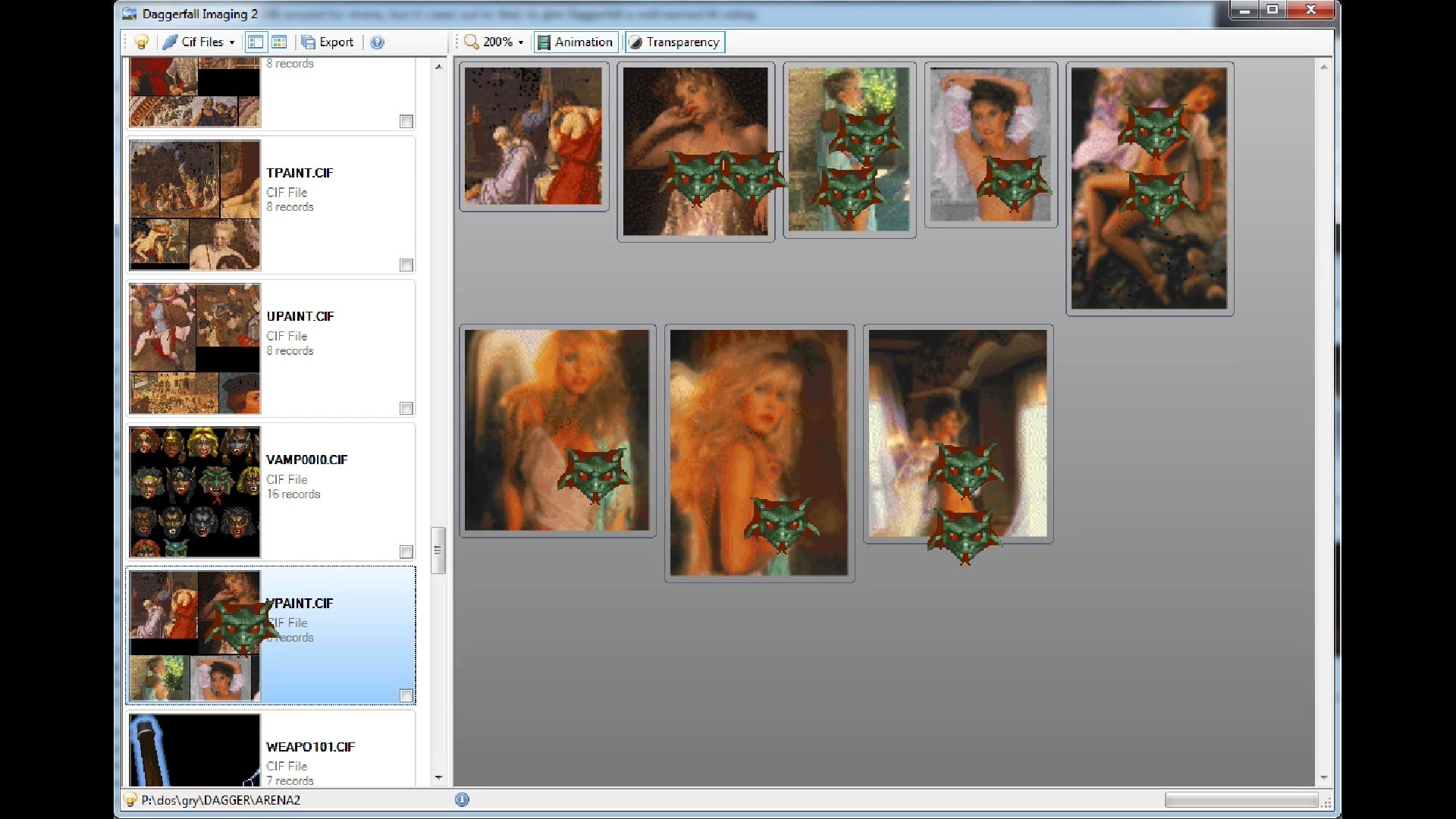1456x819 pixels.
Task: Open the help icon in toolbar
Action: (377, 42)
